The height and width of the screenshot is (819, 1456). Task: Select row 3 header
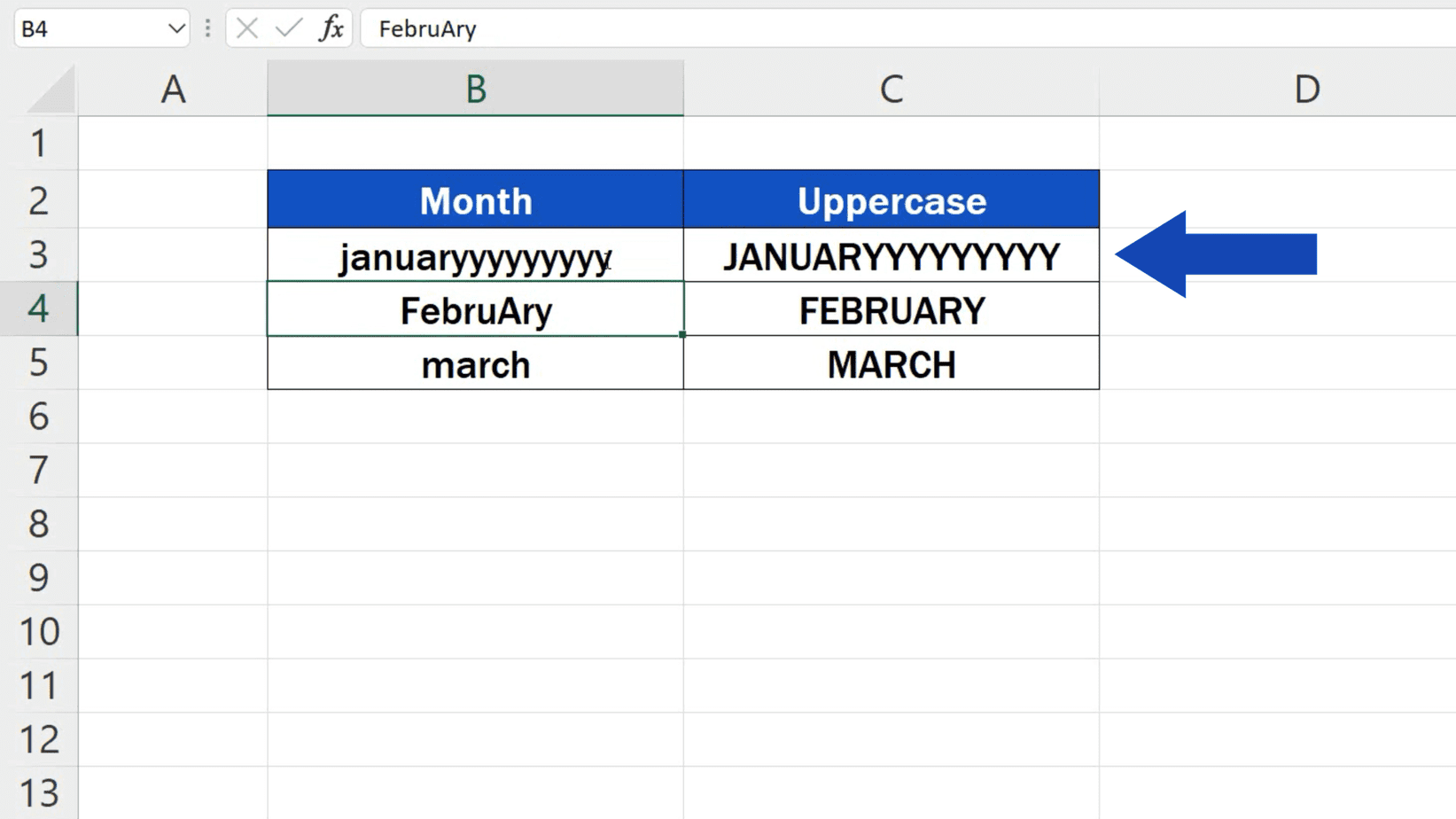(x=40, y=255)
